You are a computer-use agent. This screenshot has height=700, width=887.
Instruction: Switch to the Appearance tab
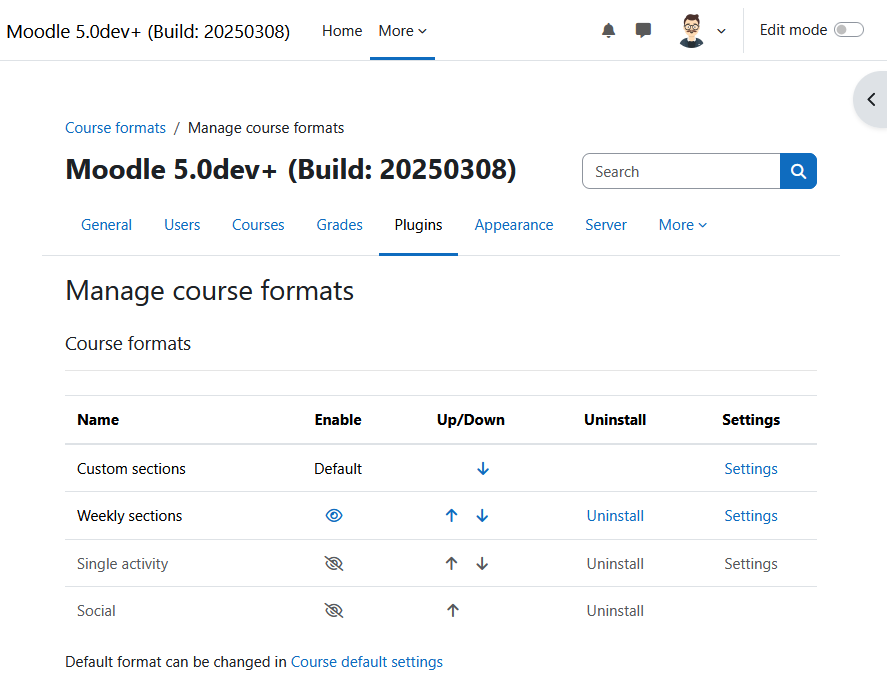[x=514, y=225]
